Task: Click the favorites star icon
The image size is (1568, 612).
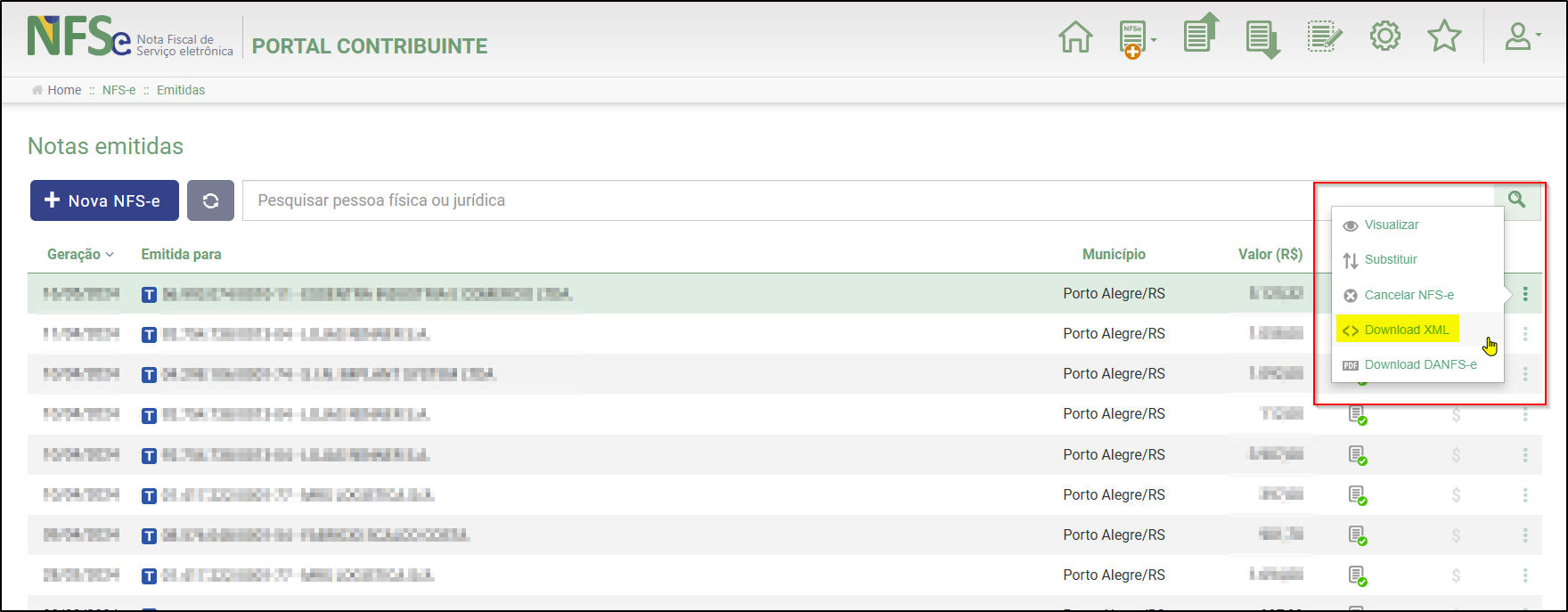Action: click(x=1444, y=37)
